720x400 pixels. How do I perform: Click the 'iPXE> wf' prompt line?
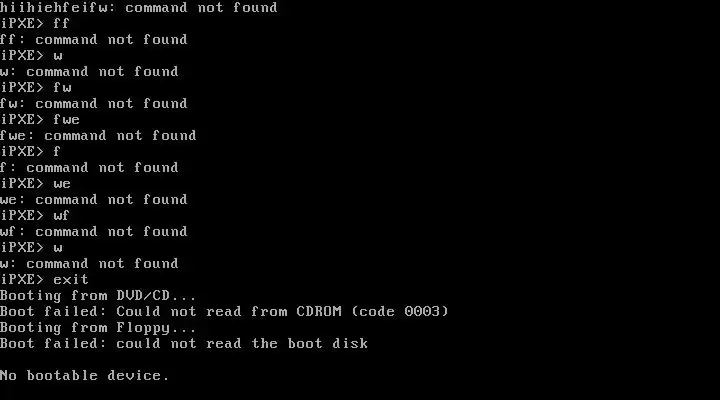(x=35, y=215)
